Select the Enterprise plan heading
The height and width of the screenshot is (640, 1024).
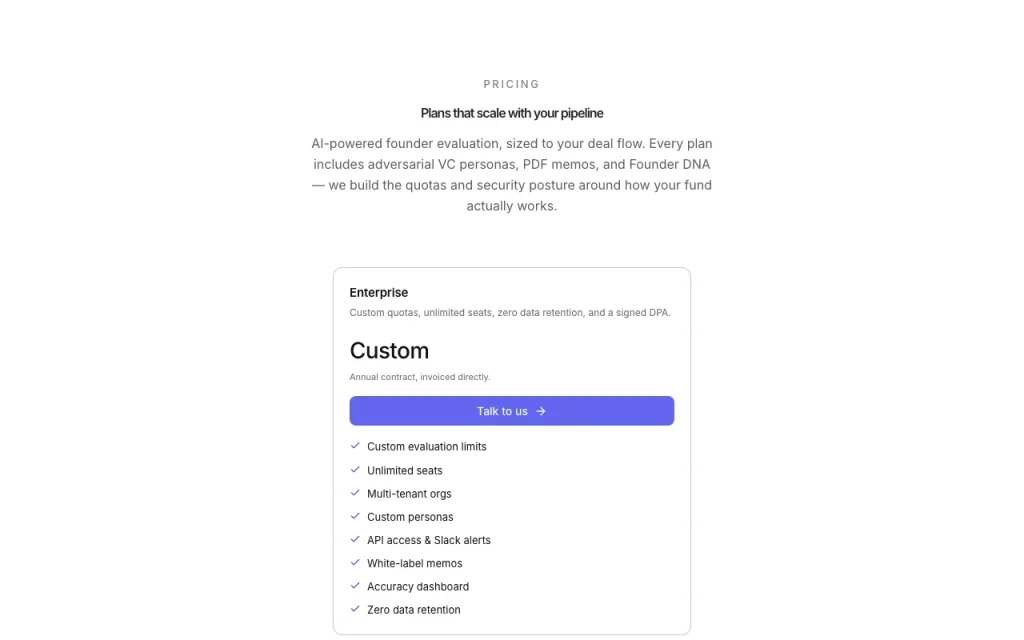(379, 293)
